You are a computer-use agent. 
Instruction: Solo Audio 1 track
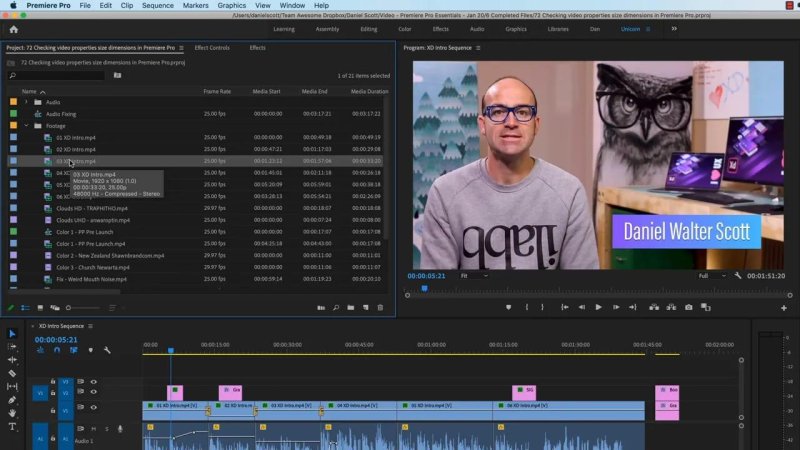click(107, 429)
